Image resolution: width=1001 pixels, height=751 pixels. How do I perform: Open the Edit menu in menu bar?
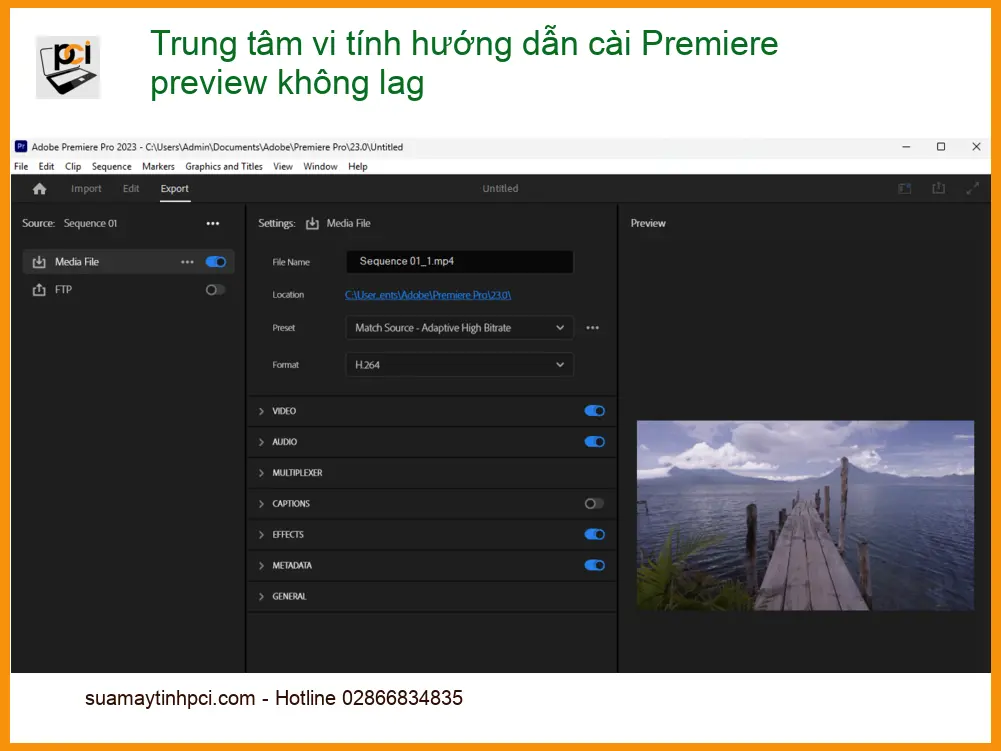coord(47,166)
